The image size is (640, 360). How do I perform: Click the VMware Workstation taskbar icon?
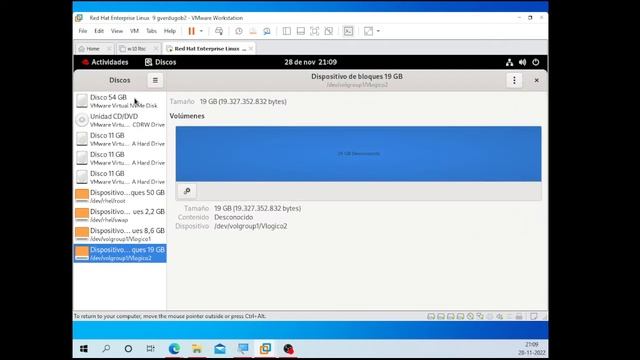tap(265, 349)
